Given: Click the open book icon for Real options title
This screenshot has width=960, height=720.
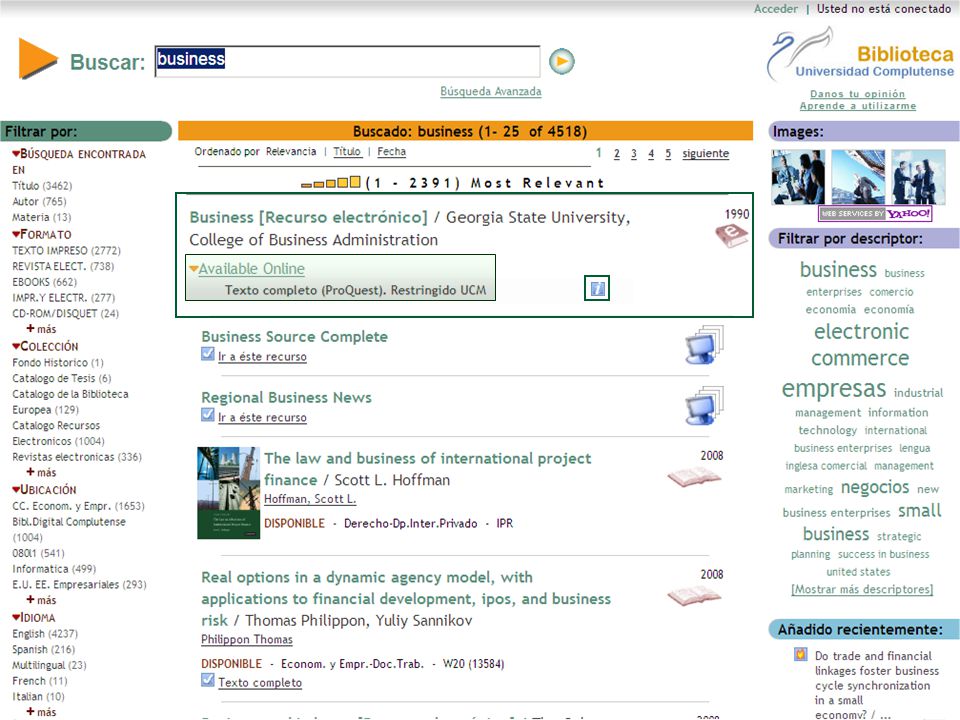Looking at the screenshot, I should (x=694, y=596).
